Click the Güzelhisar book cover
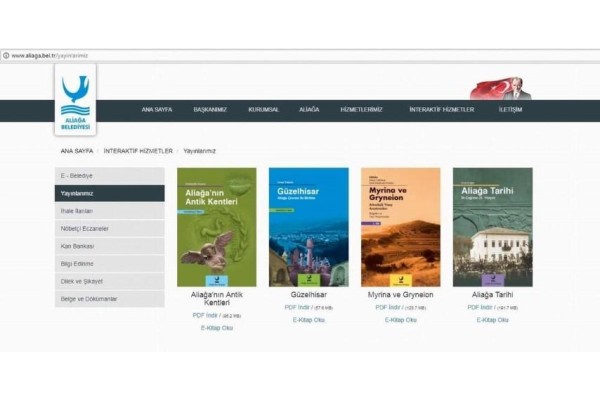600x400 pixels. coord(308,227)
